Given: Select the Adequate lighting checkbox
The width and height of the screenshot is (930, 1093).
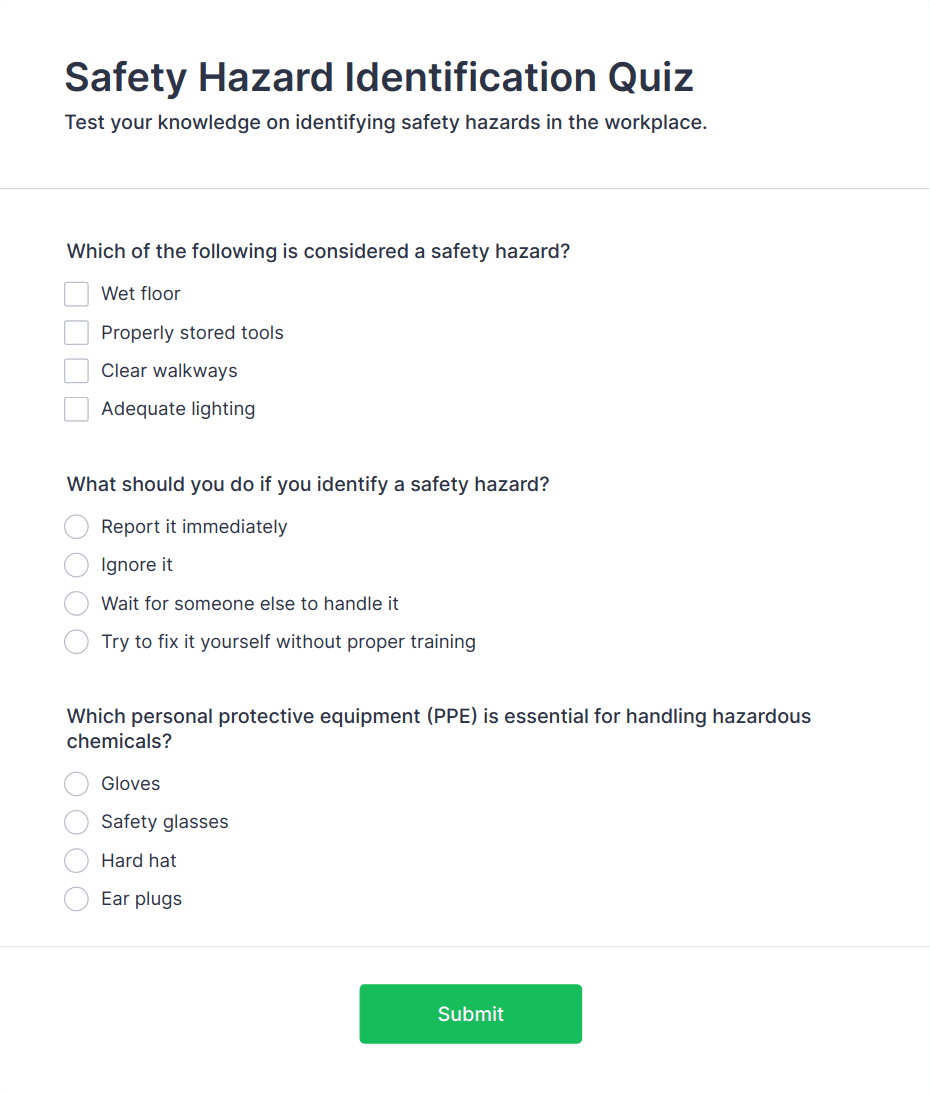Looking at the screenshot, I should [x=76, y=409].
